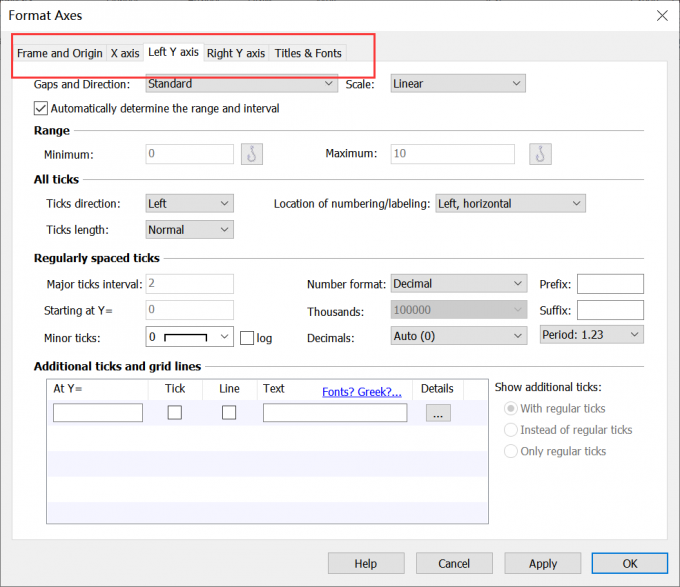Open the disabled Thousands dropdown
This screenshot has width=680, height=587.
(x=459, y=310)
